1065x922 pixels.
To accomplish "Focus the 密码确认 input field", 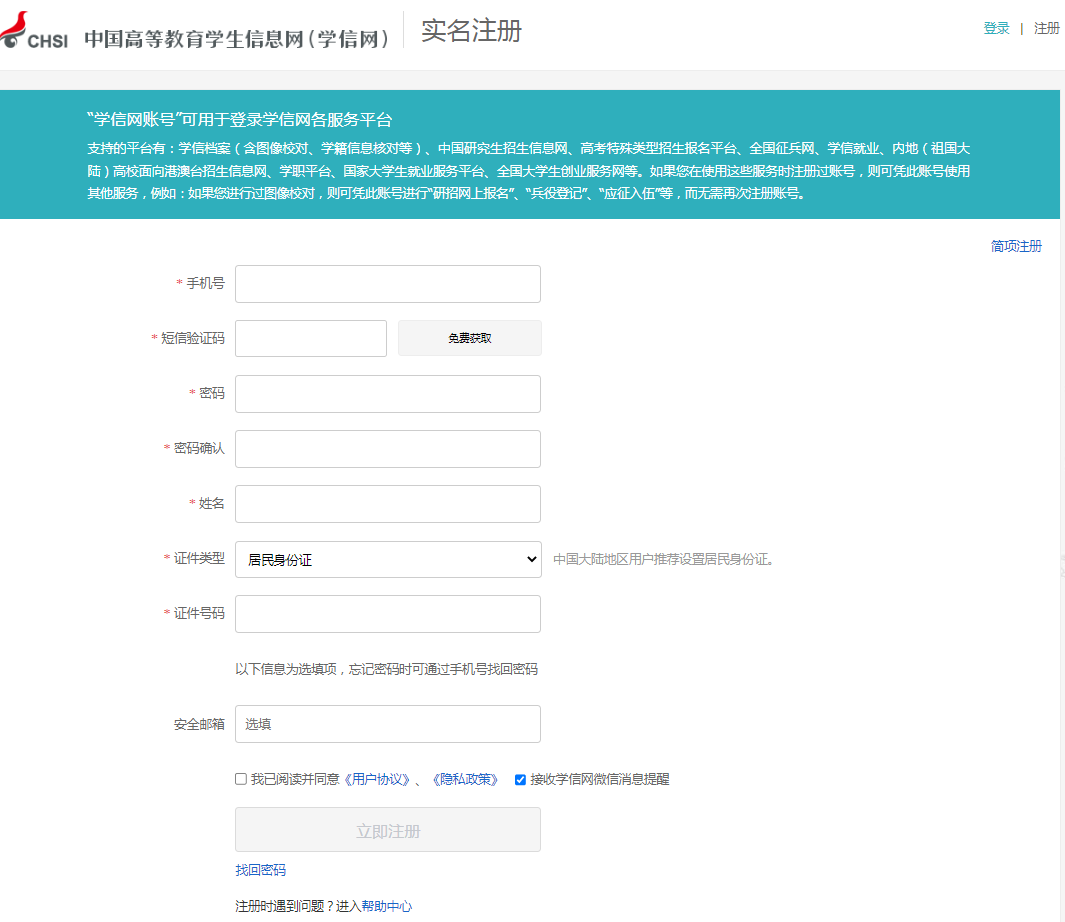I will point(388,449).
